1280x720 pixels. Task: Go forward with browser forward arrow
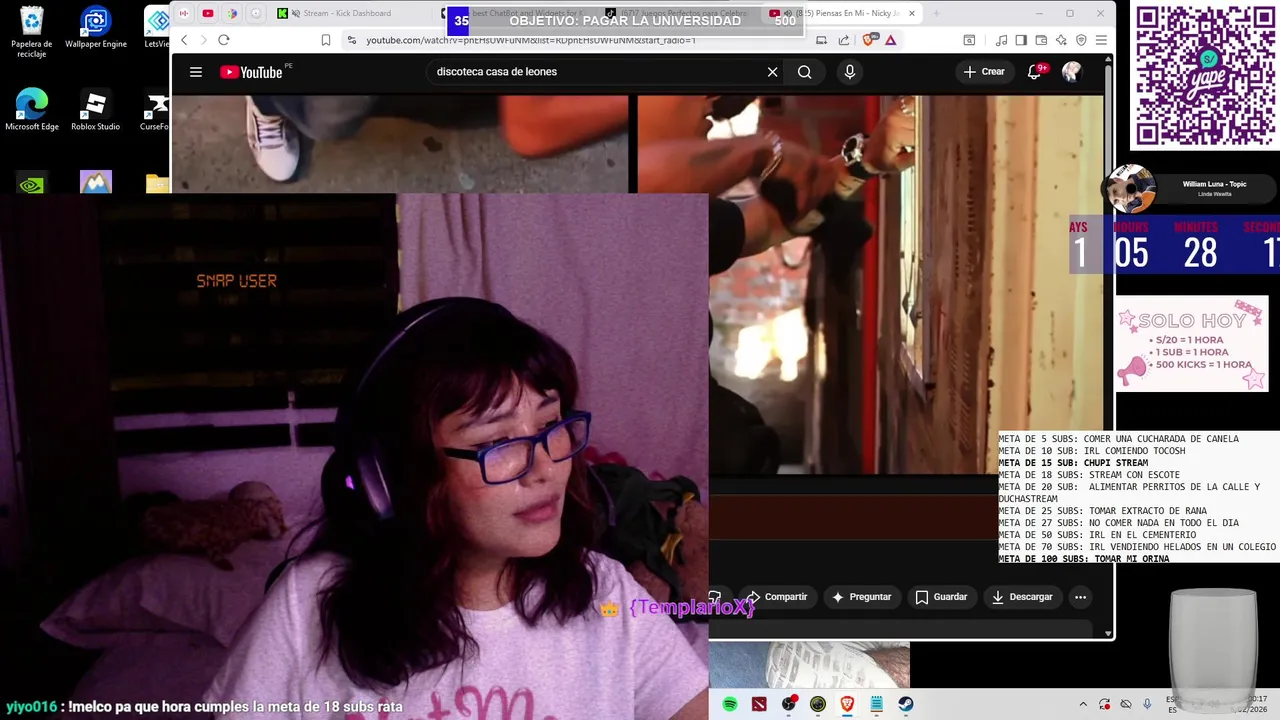(203, 40)
